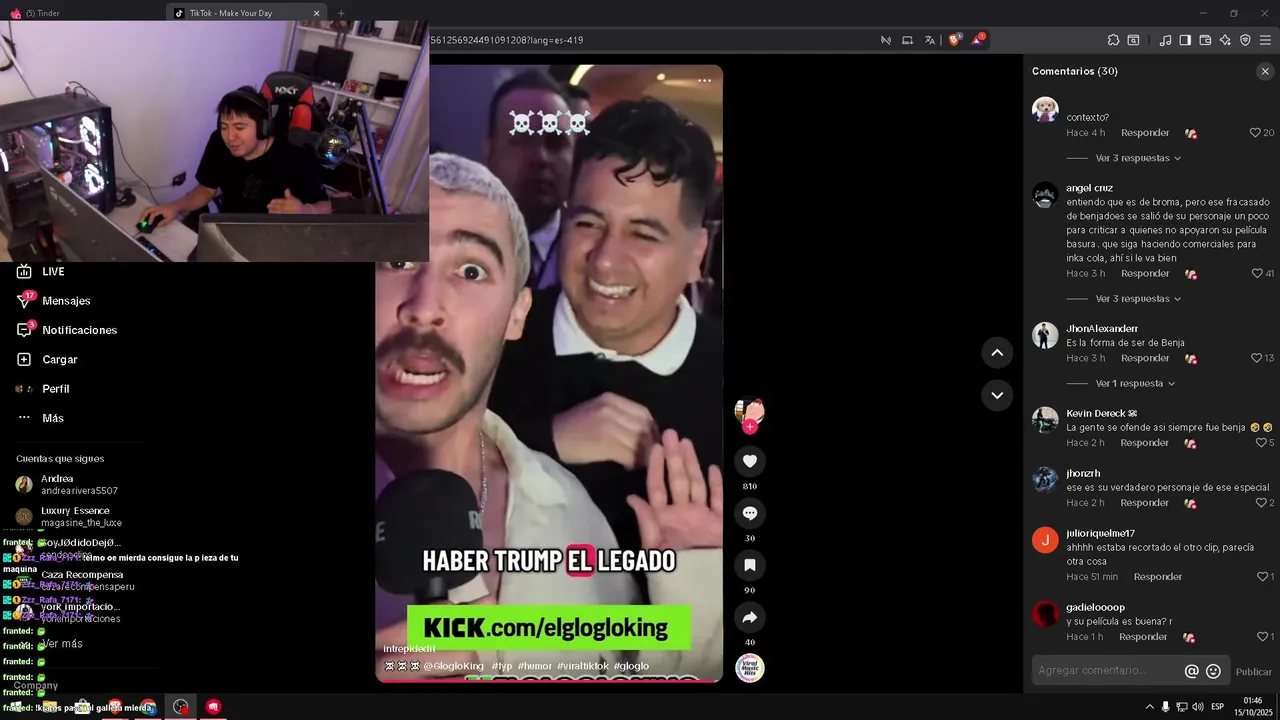Like Kevin Dereck's comment
The image size is (1280, 720).
[1260, 442]
